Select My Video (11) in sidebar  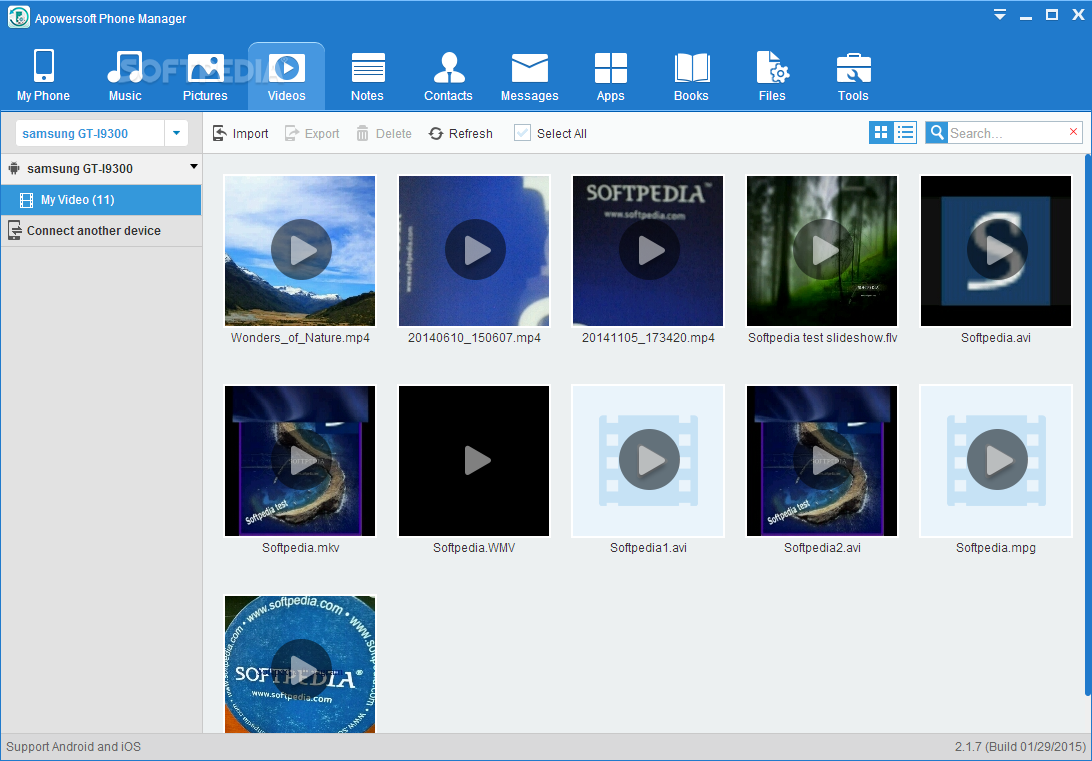(x=101, y=200)
